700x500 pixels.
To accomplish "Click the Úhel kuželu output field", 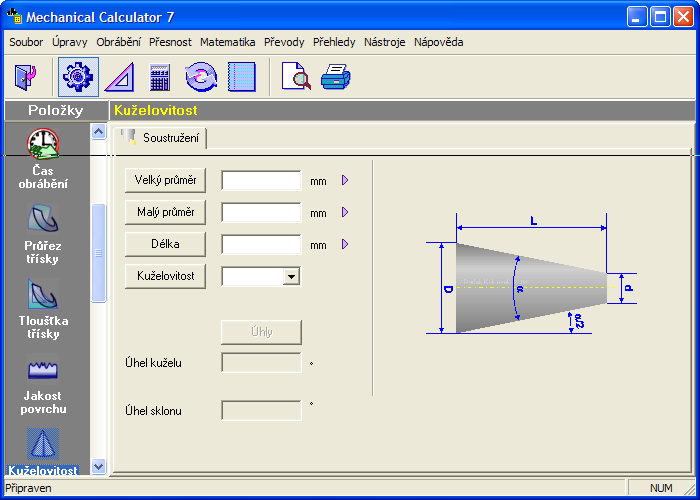I will point(261,362).
